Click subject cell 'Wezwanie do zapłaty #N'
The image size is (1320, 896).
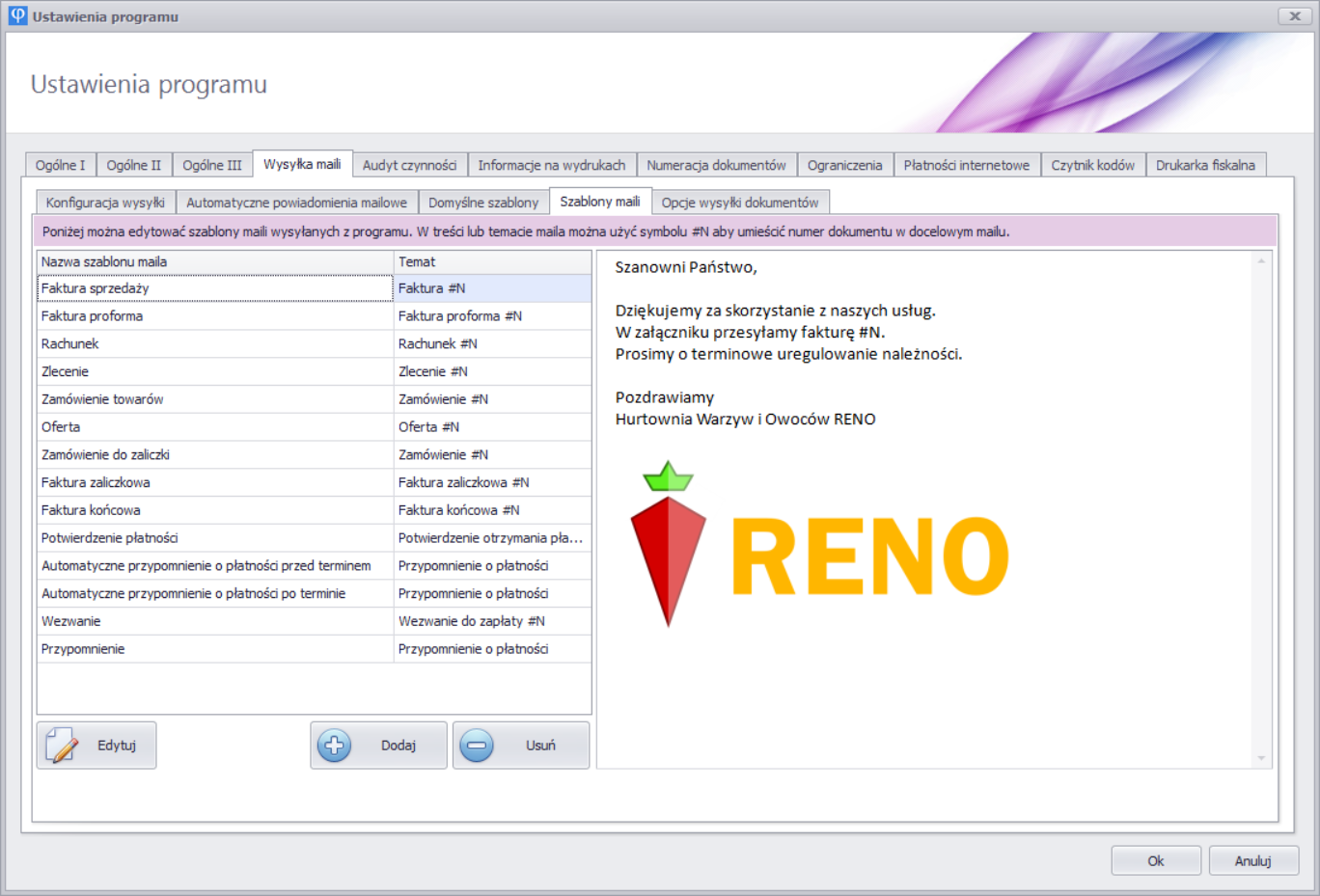tap(492, 621)
